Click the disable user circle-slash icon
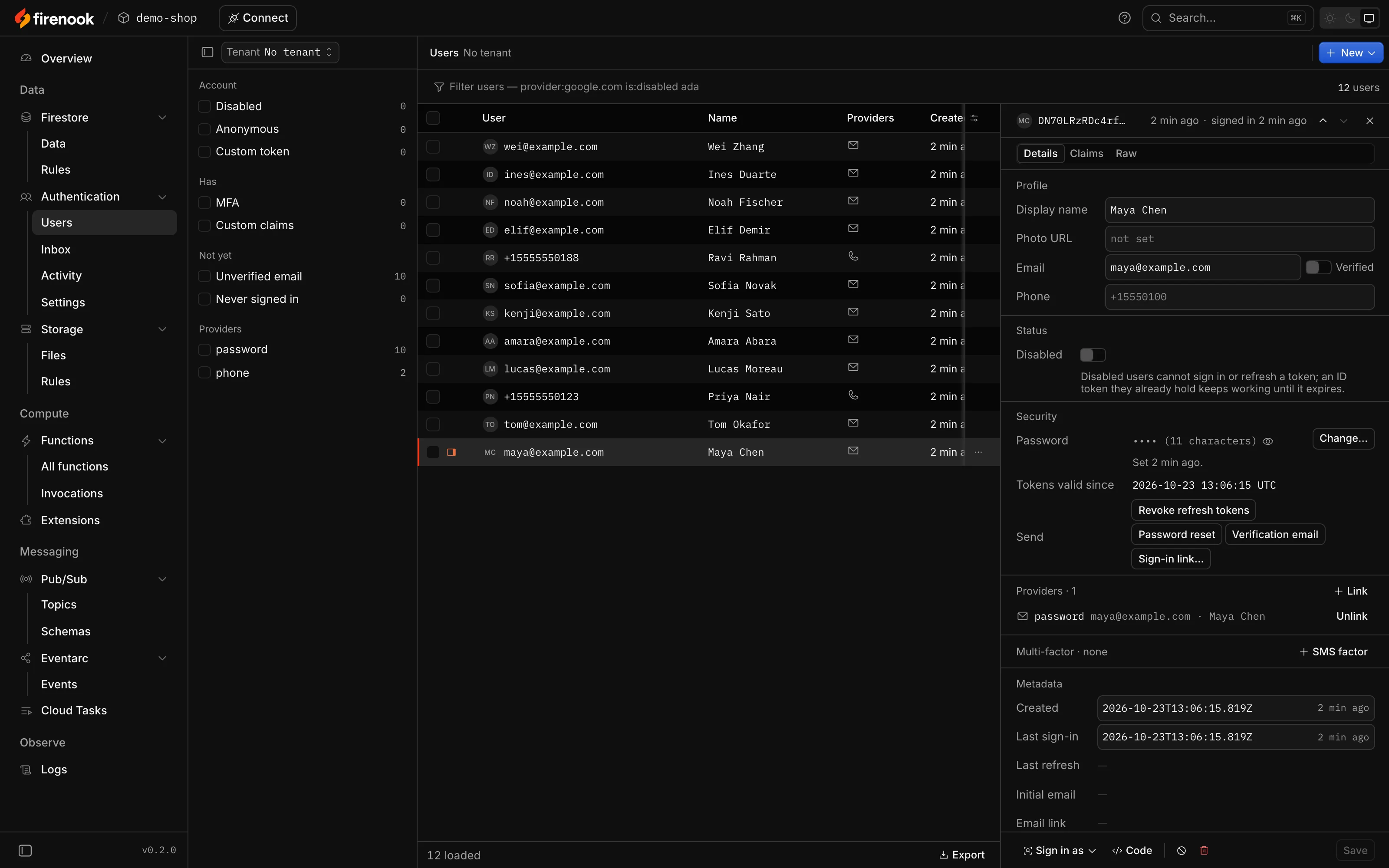 pos(1181,850)
